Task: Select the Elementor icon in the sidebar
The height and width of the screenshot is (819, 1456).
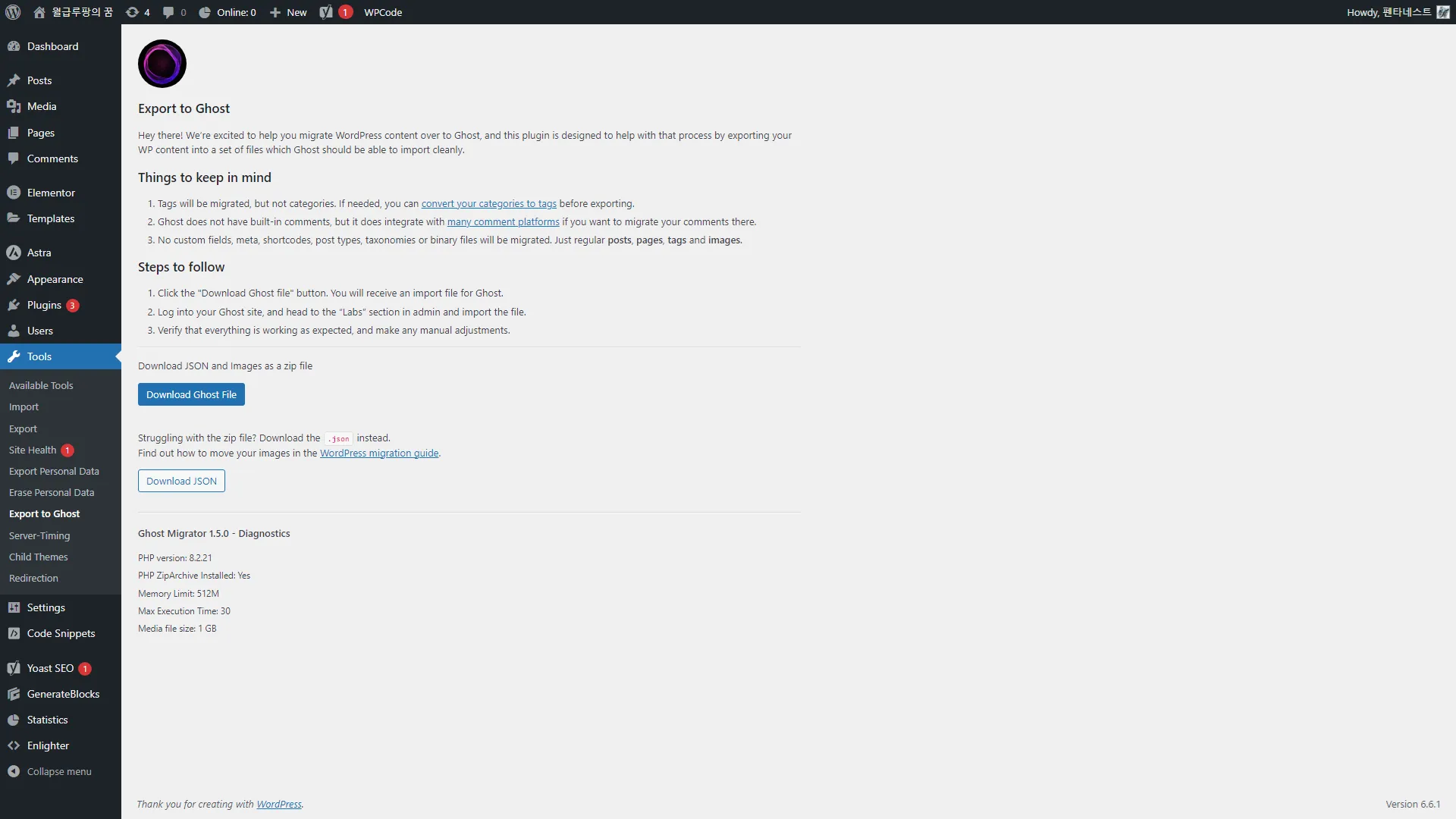Action: click(14, 192)
